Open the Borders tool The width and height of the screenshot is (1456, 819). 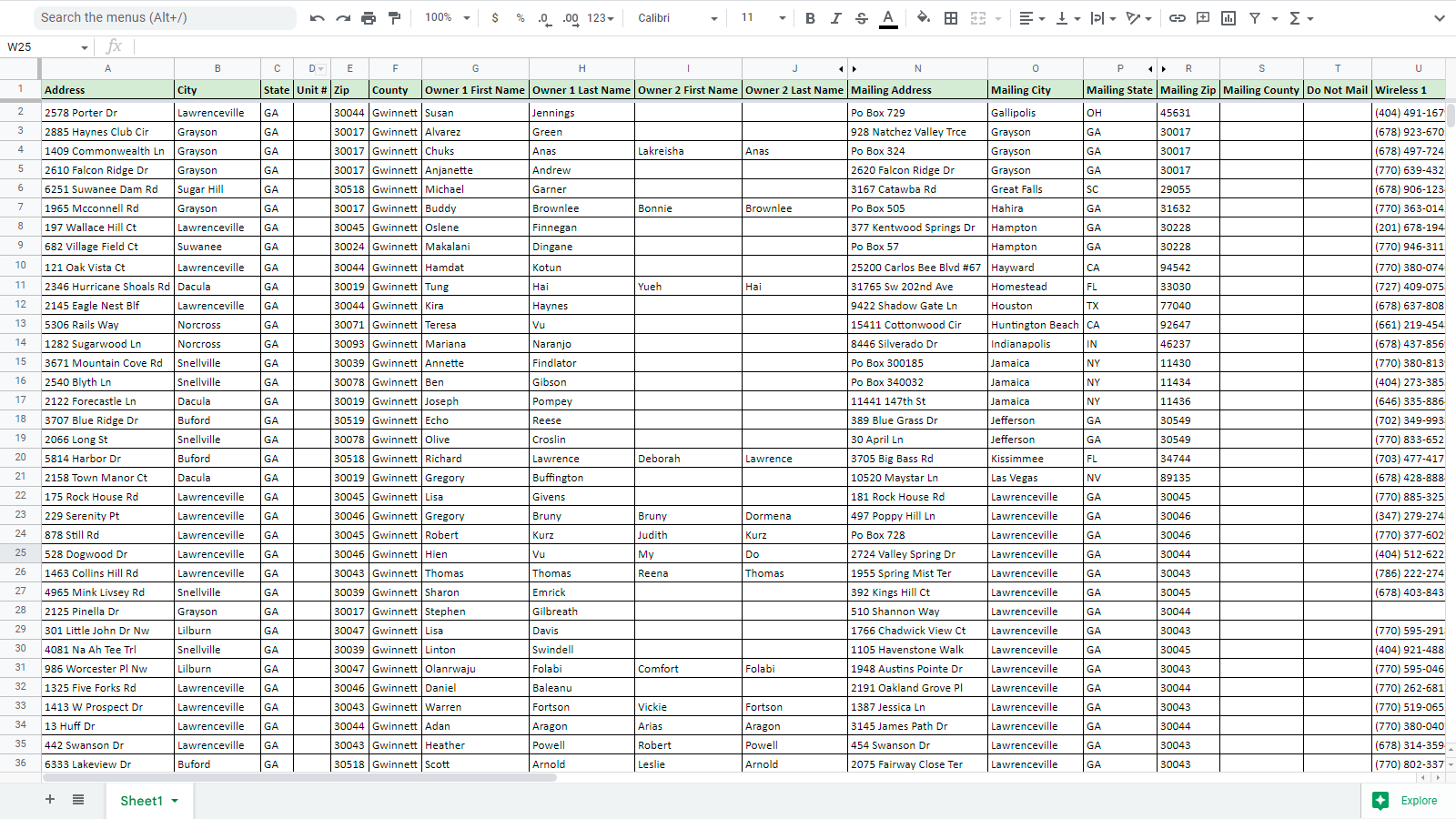[951, 18]
